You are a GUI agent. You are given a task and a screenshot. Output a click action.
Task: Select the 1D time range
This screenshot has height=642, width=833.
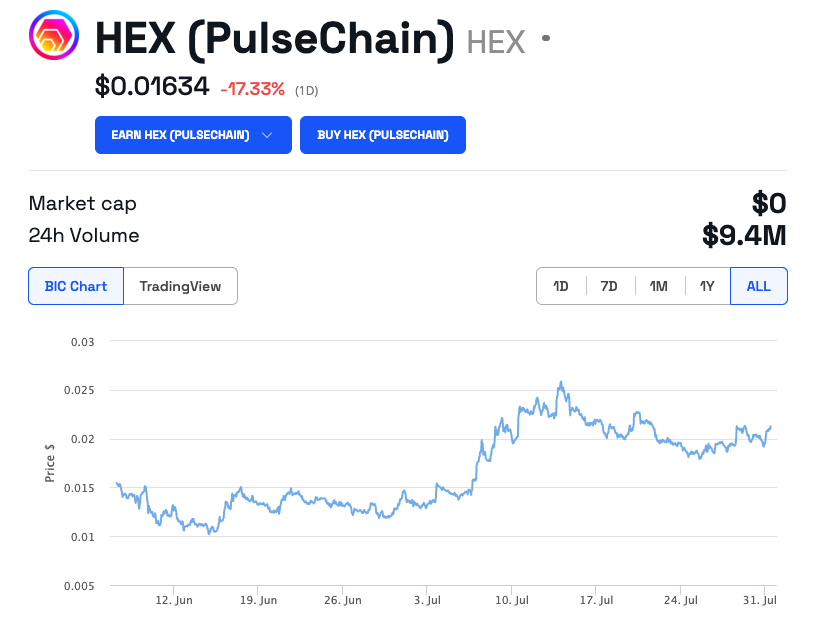coord(561,286)
